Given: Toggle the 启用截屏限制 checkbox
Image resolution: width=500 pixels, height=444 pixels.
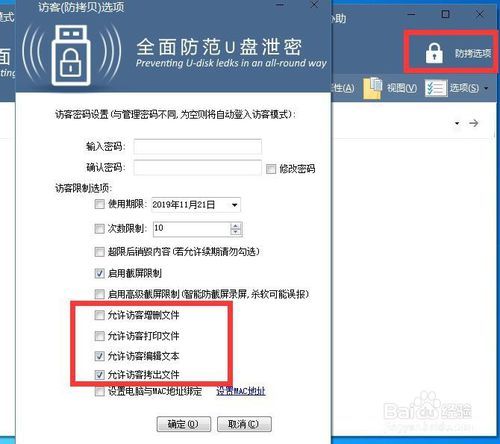Looking at the screenshot, I should (x=99, y=273).
